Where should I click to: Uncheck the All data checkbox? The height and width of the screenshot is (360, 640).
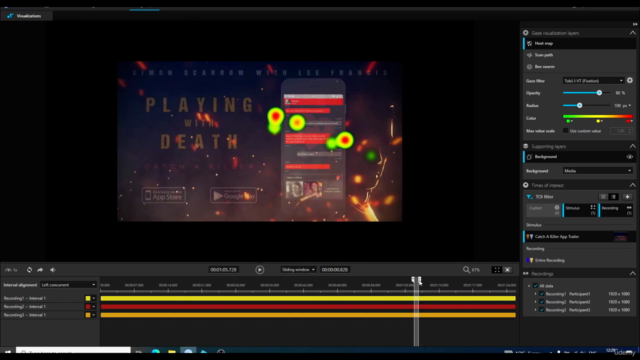coord(536,286)
